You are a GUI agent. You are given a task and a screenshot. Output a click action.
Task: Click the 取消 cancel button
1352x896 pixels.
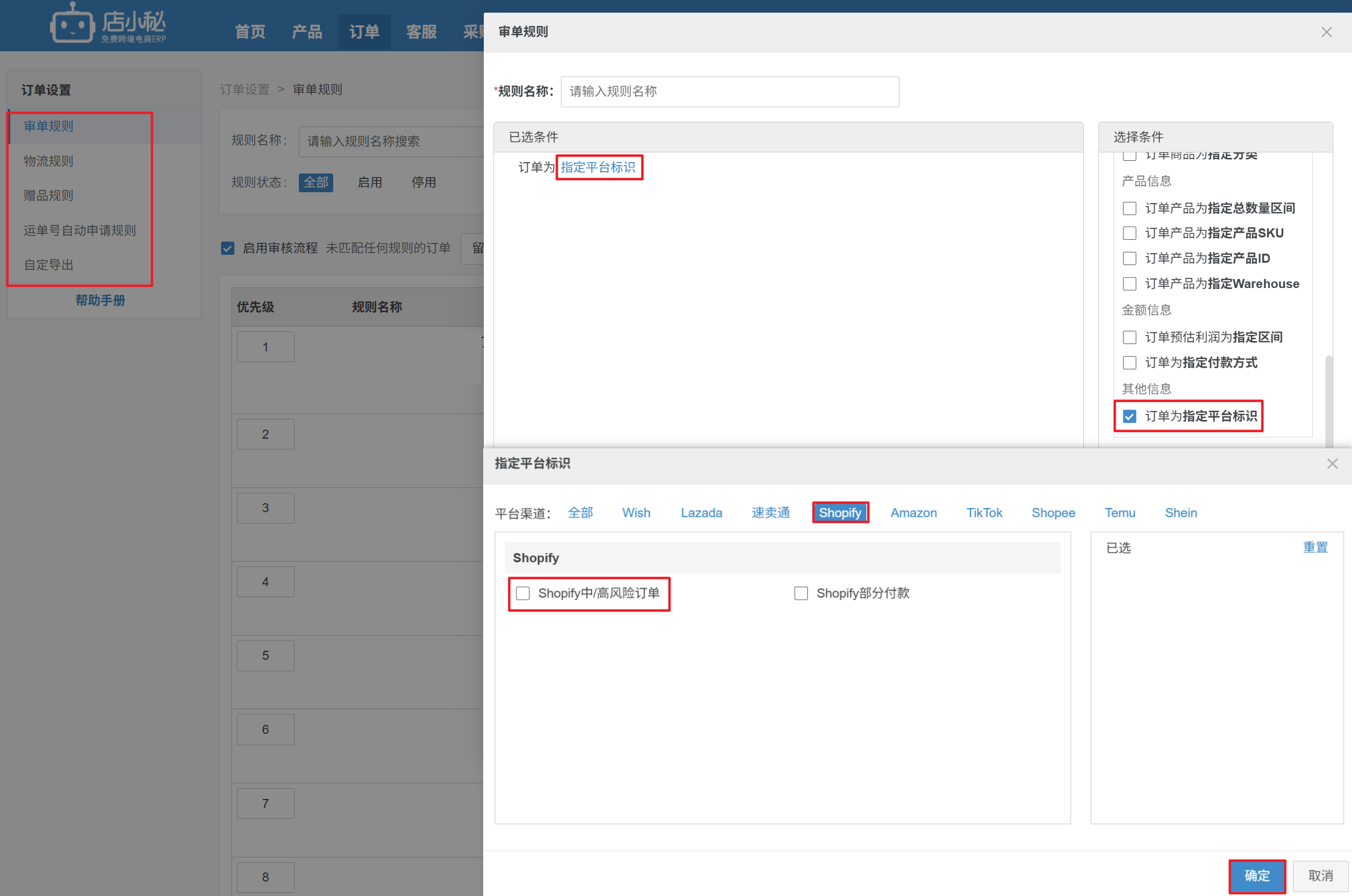[1320, 876]
